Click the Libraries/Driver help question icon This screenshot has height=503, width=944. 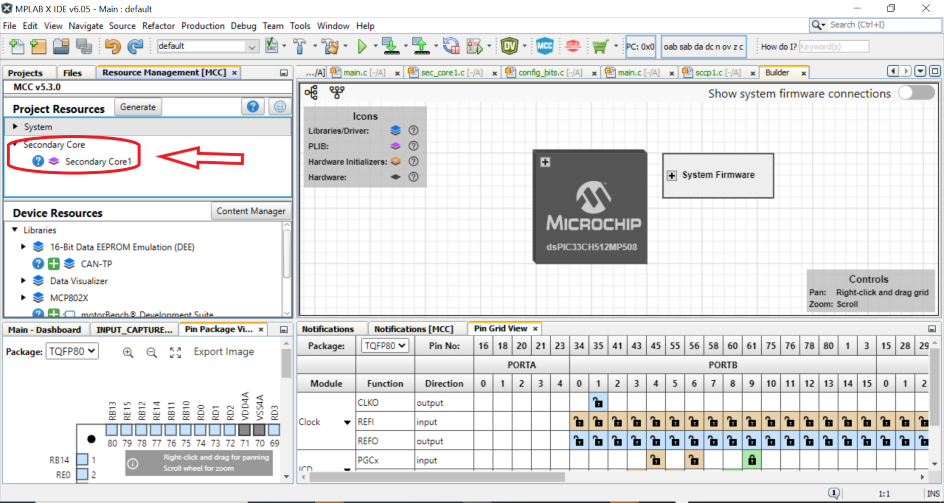tap(413, 130)
